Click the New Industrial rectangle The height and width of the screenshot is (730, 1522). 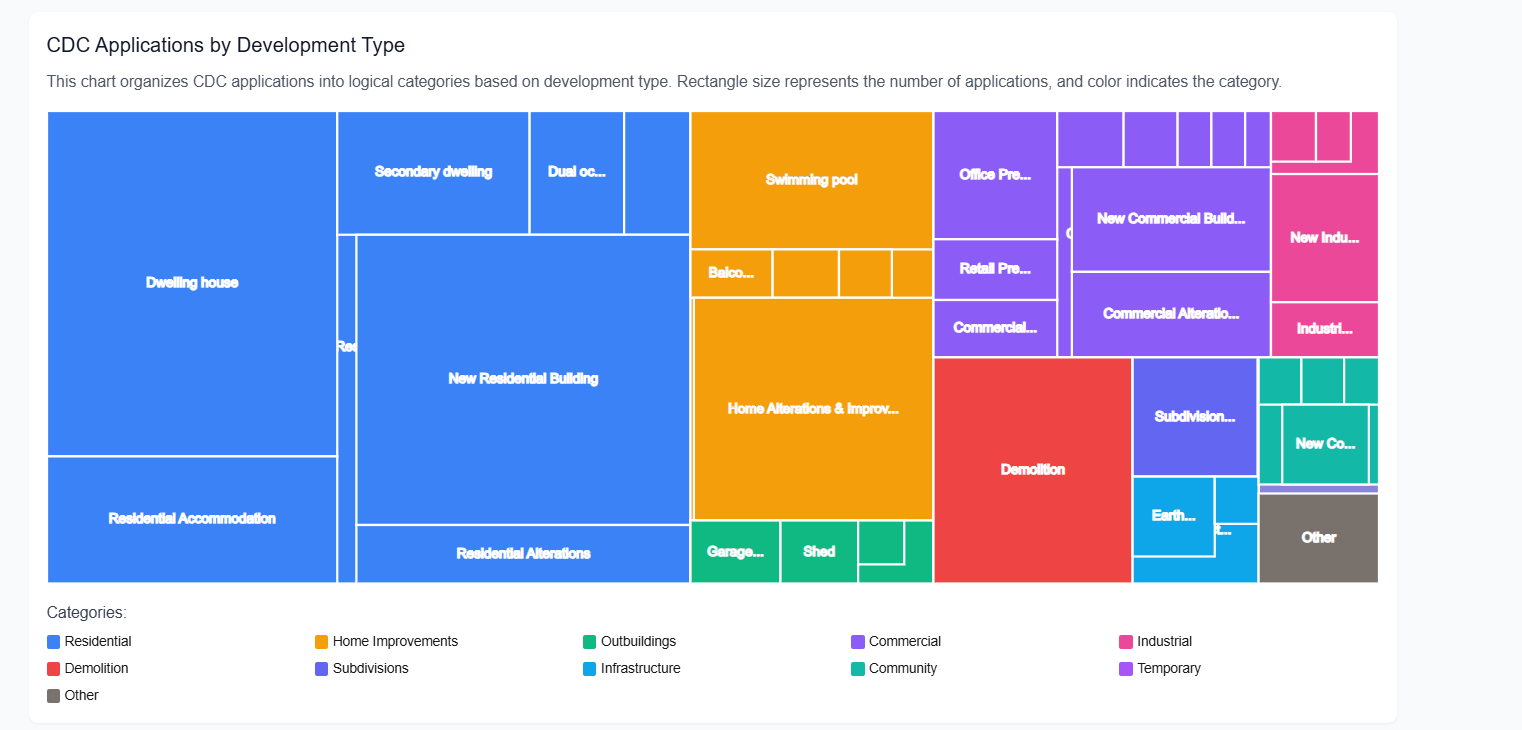point(1324,237)
